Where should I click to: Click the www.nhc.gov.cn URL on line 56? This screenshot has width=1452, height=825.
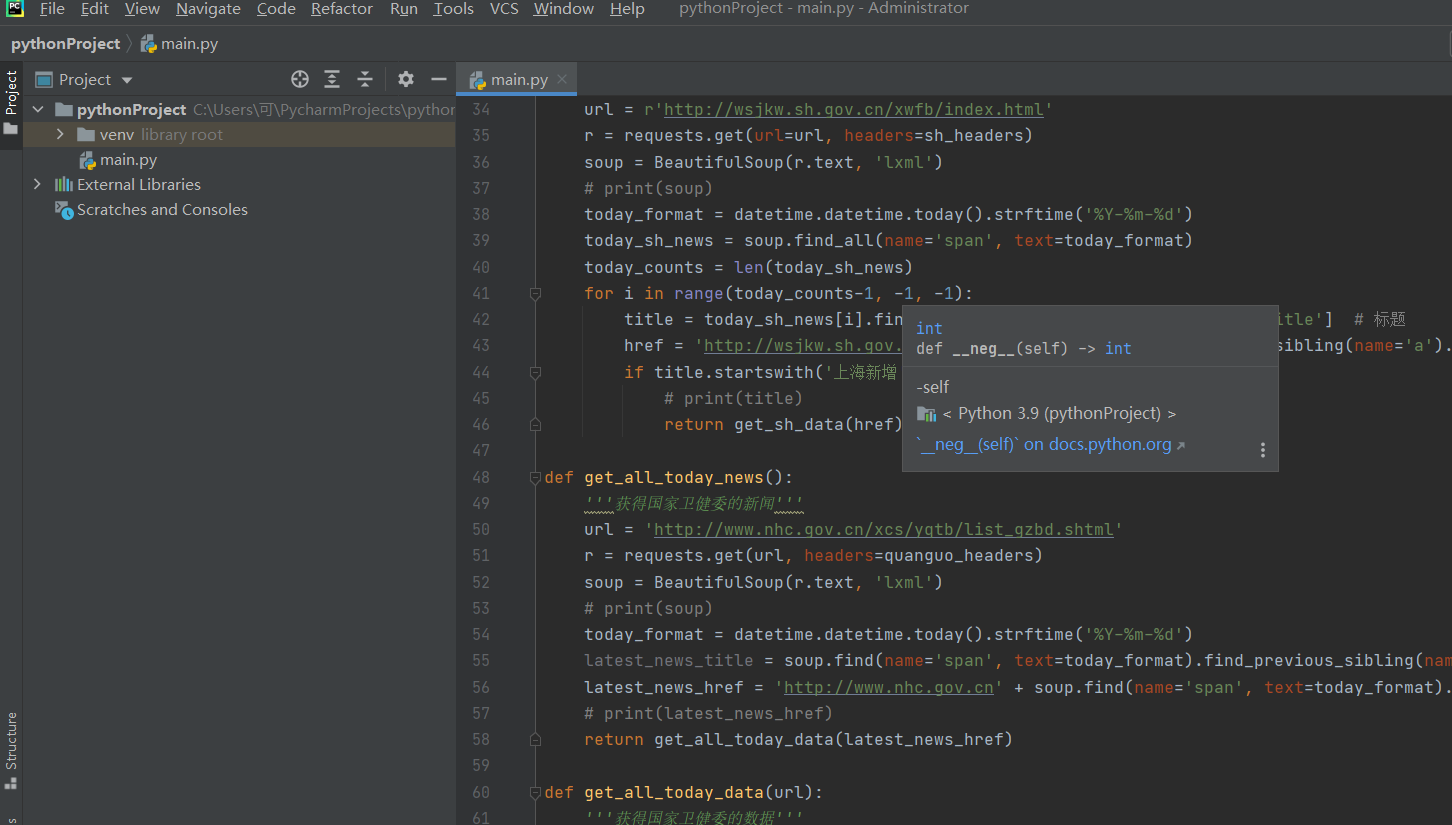point(888,687)
